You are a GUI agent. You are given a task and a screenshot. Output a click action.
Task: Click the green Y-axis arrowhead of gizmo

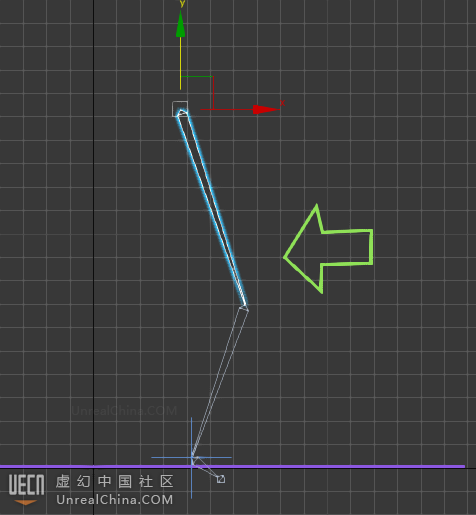(x=180, y=24)
